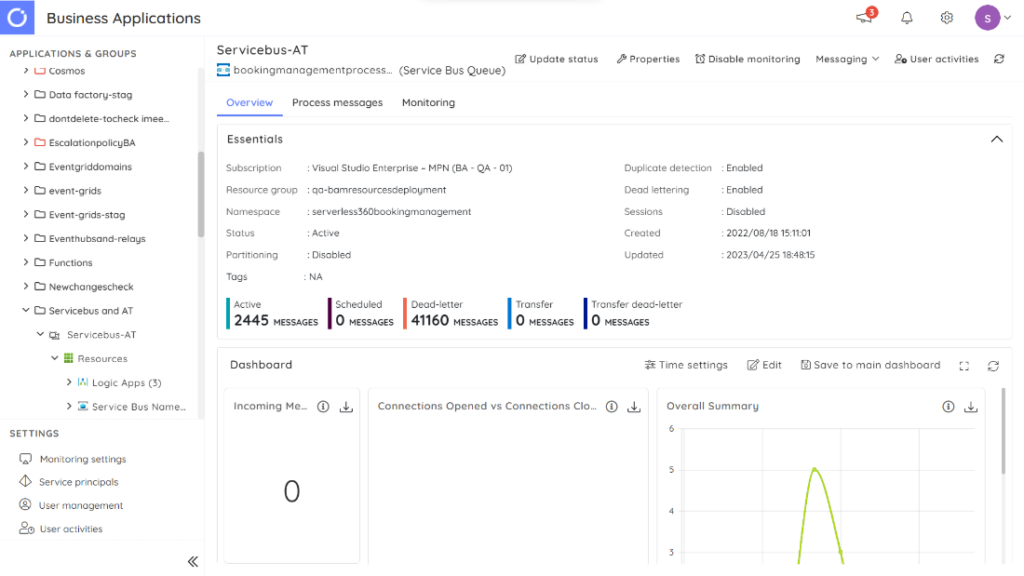Expand the Data factory-stag group
This screenshot has width=1024, height=576.
point(25,94)
